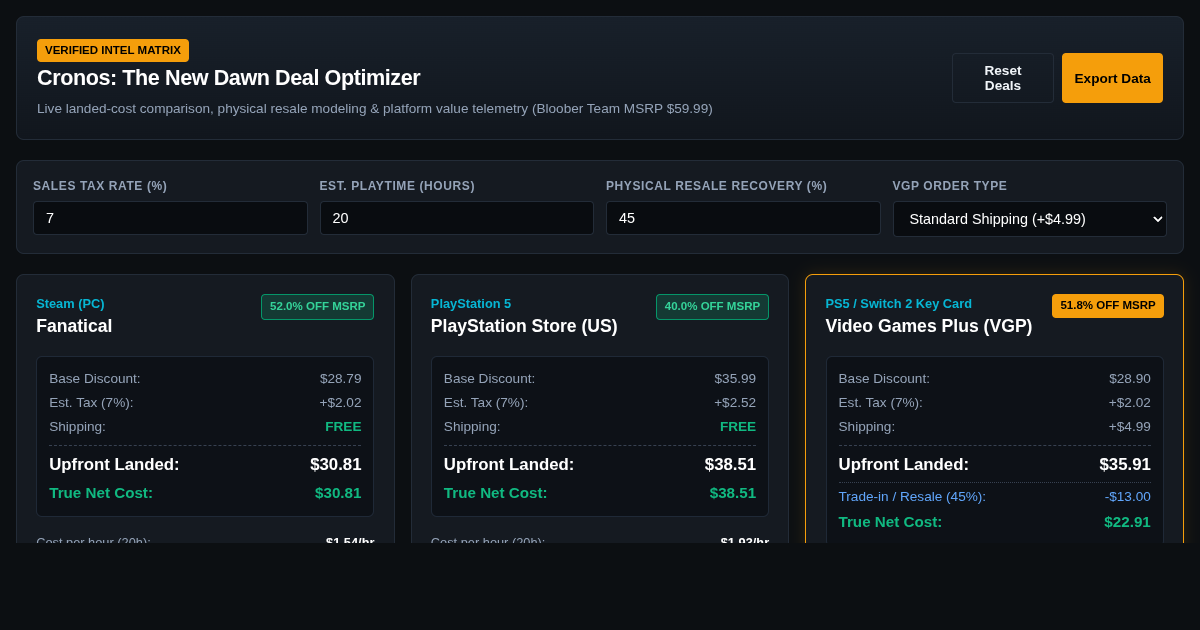Screen dimensions: 1200x630
Task: Click the 40.0% OFF MSRP badge
Action: [712, 307]
